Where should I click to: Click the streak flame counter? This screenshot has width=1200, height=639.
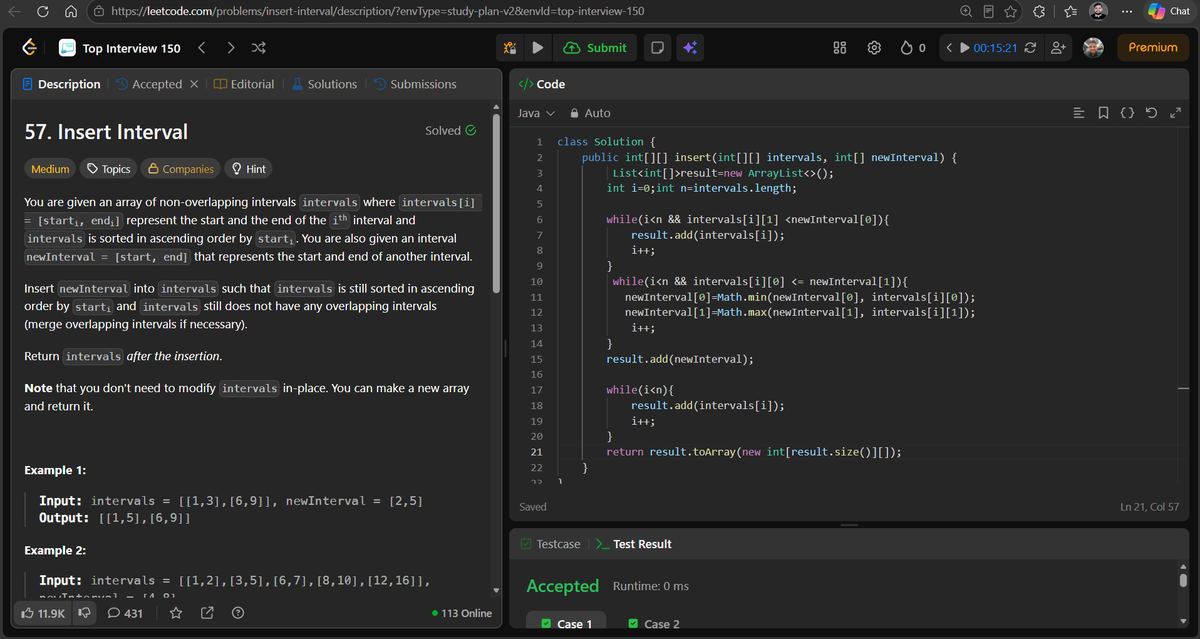coord(912,47)
